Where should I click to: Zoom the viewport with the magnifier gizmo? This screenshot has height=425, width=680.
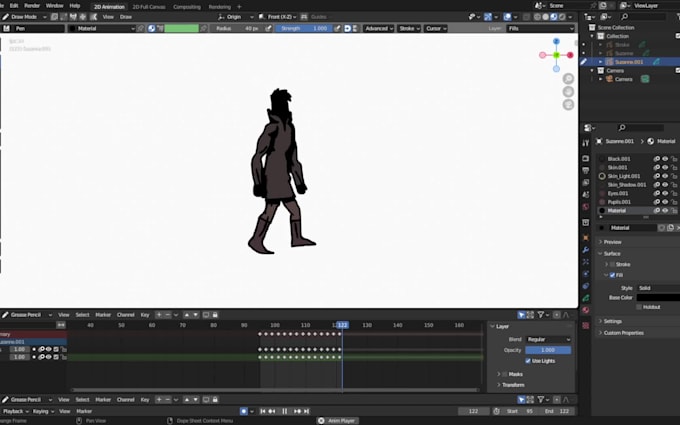pos(568,78)
